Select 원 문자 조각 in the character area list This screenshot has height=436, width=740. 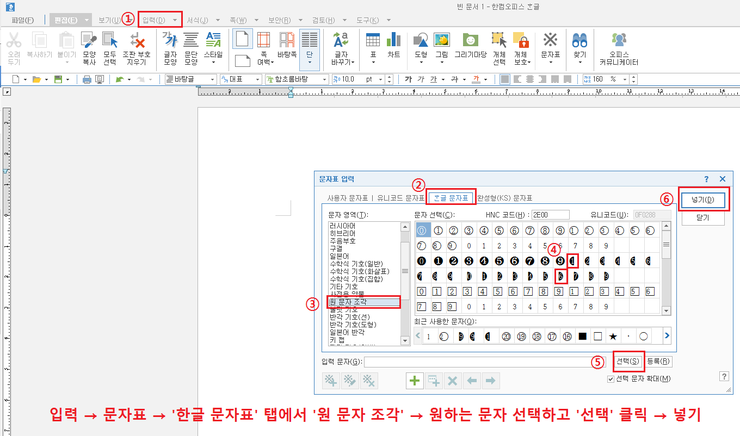tap(364, 301)
